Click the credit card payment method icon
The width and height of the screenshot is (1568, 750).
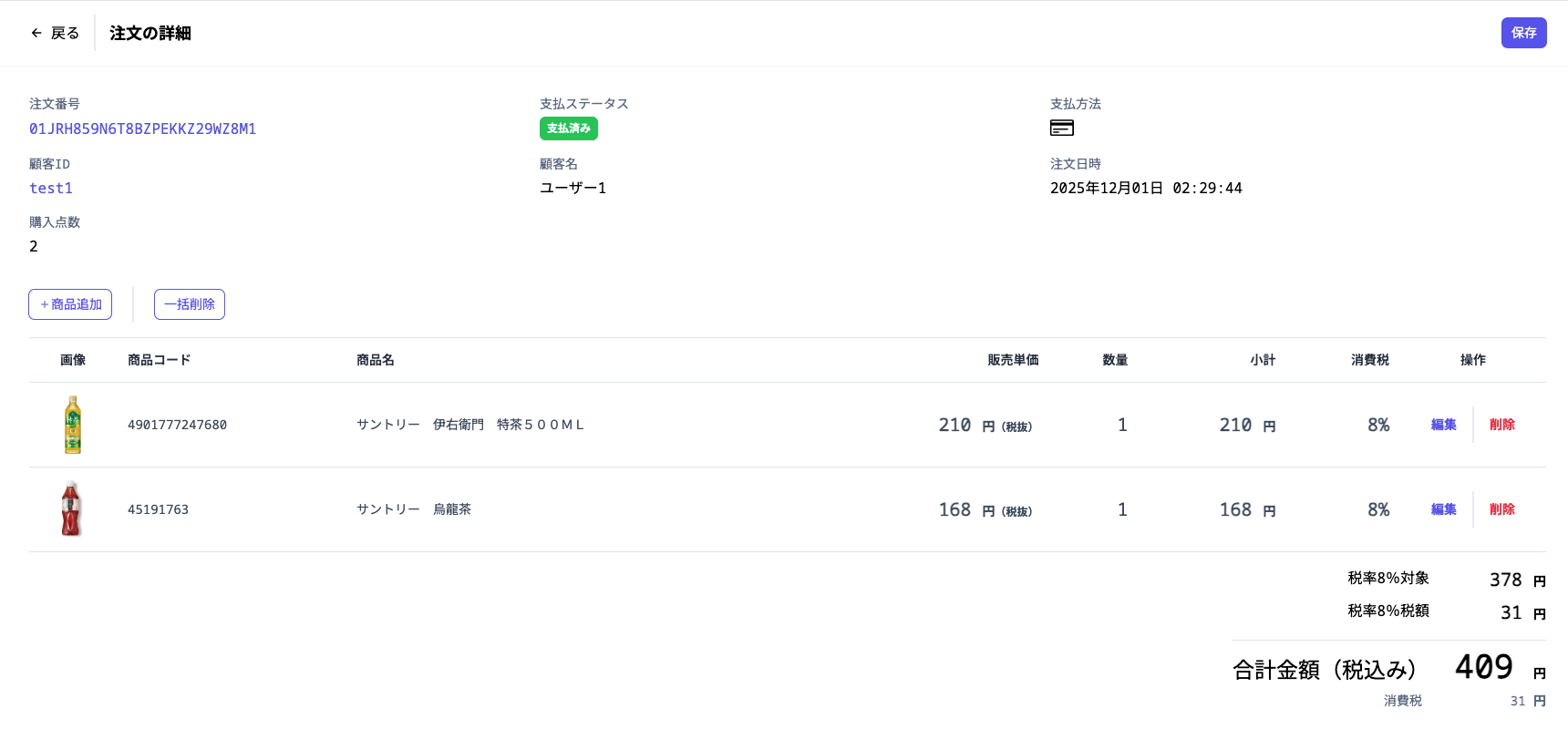tap(1062, 128)
